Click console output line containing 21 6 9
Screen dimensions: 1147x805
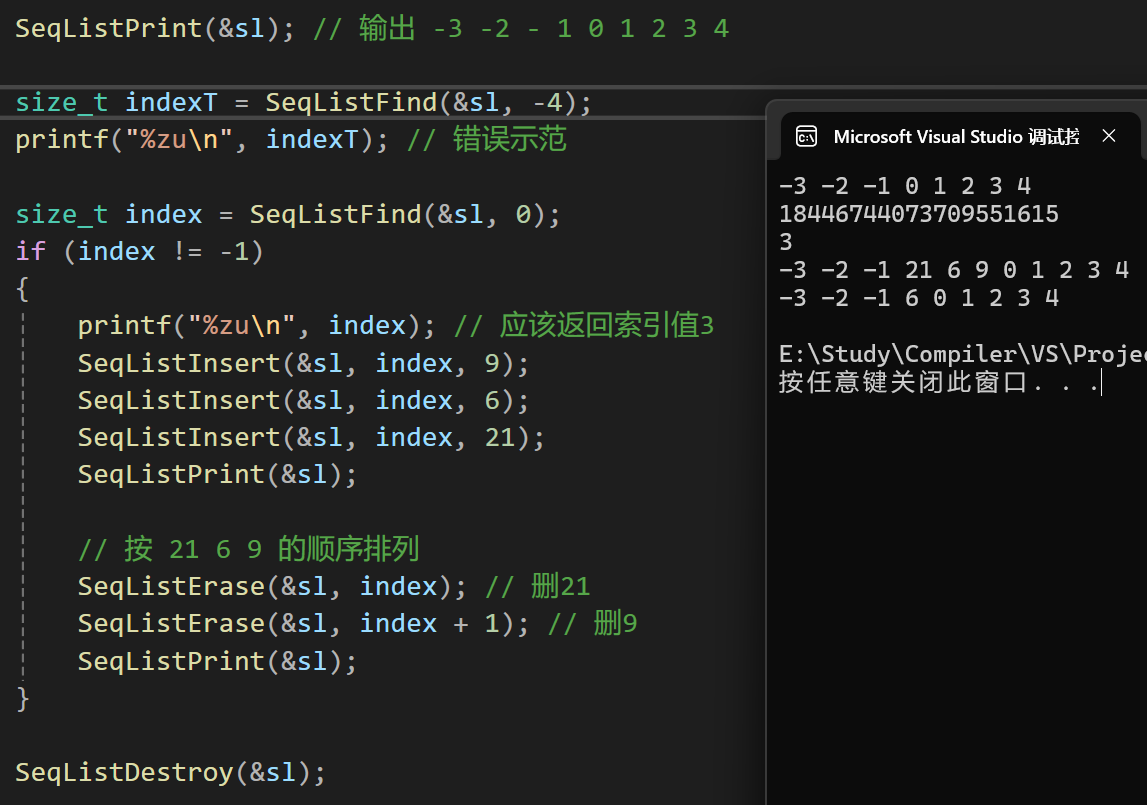tap(953, 270)
